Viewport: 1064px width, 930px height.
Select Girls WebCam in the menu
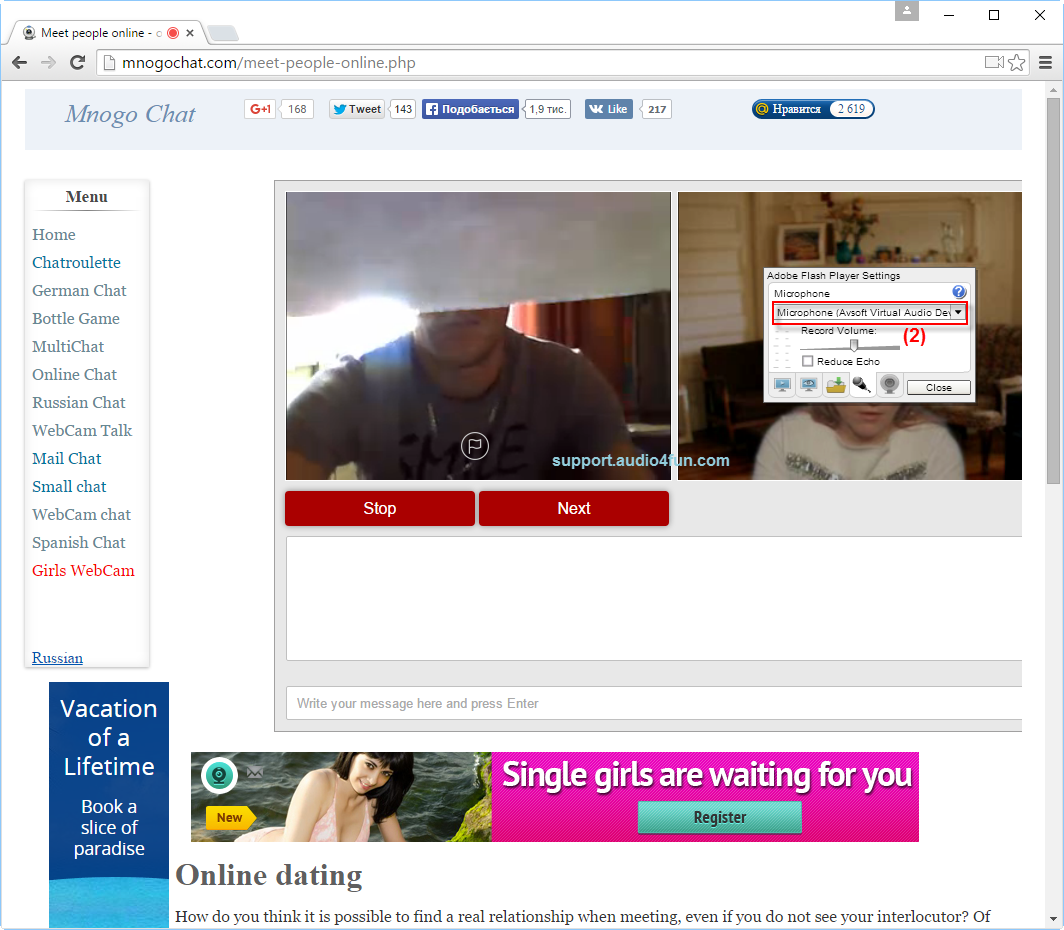(x=83, y=571)
